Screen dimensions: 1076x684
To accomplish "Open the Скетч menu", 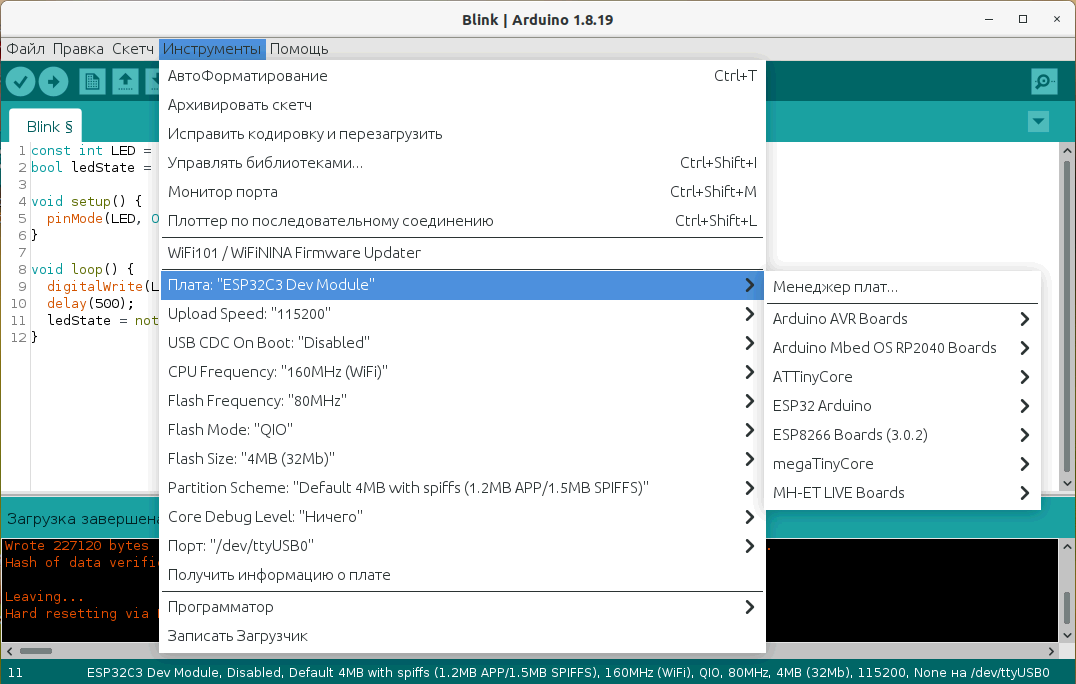I will tap(133, 49).
